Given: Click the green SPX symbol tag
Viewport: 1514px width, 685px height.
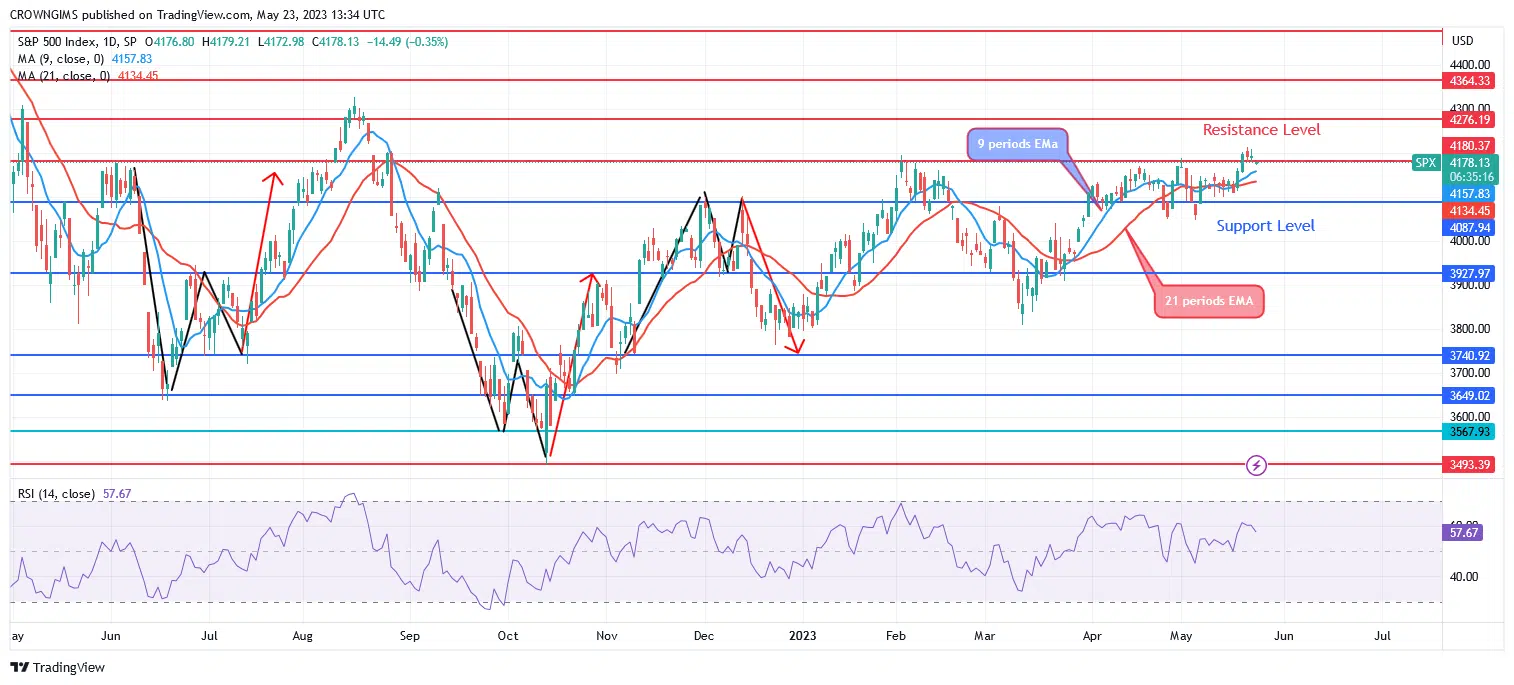Looking at the screenshot, I should pos(1426,162).
